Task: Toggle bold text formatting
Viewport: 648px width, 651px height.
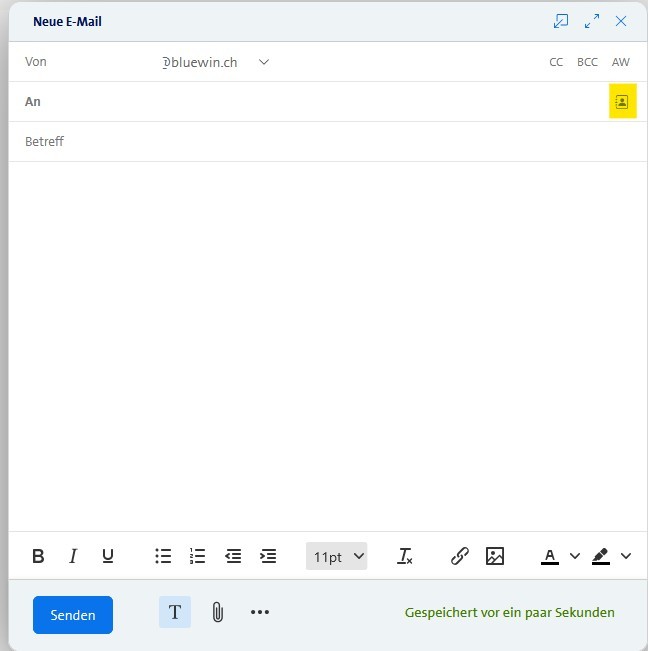Action: coord(38,556)
